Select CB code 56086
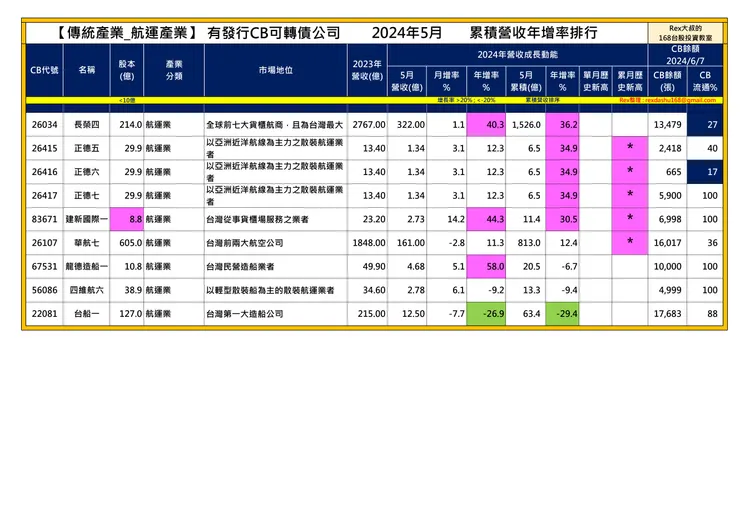Viewport: 740px width, 523px height. (x=44, y=290)
